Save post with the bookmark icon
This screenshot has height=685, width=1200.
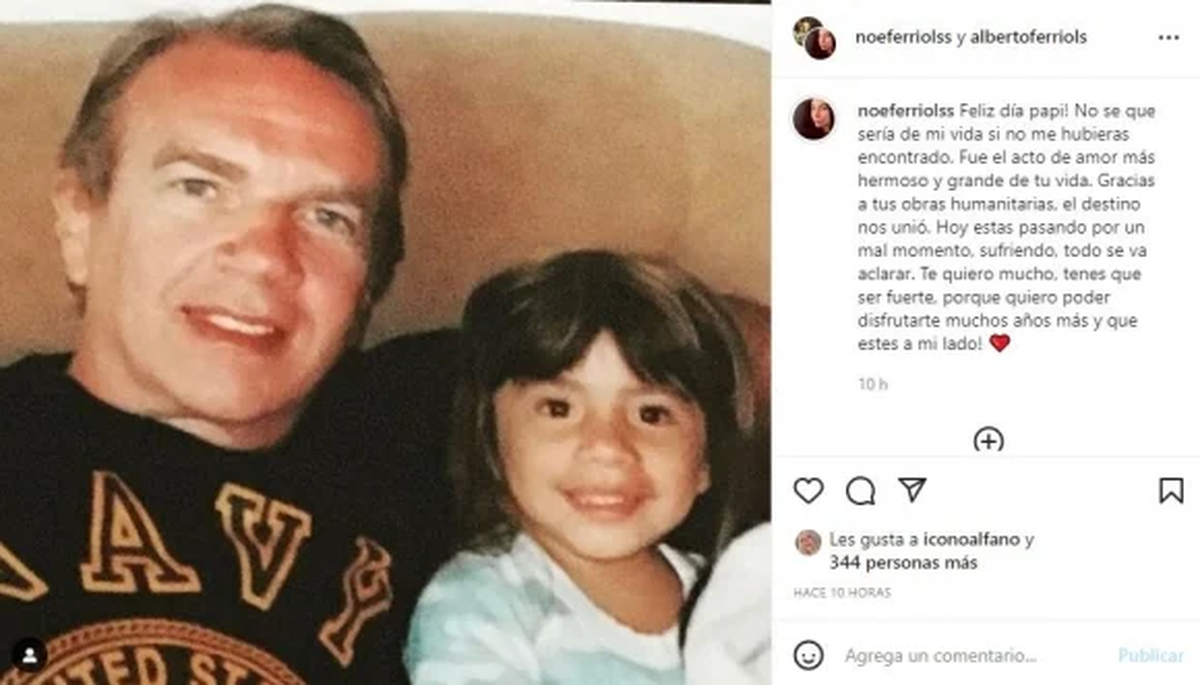pyautogui.click(x=1171, y=491)
